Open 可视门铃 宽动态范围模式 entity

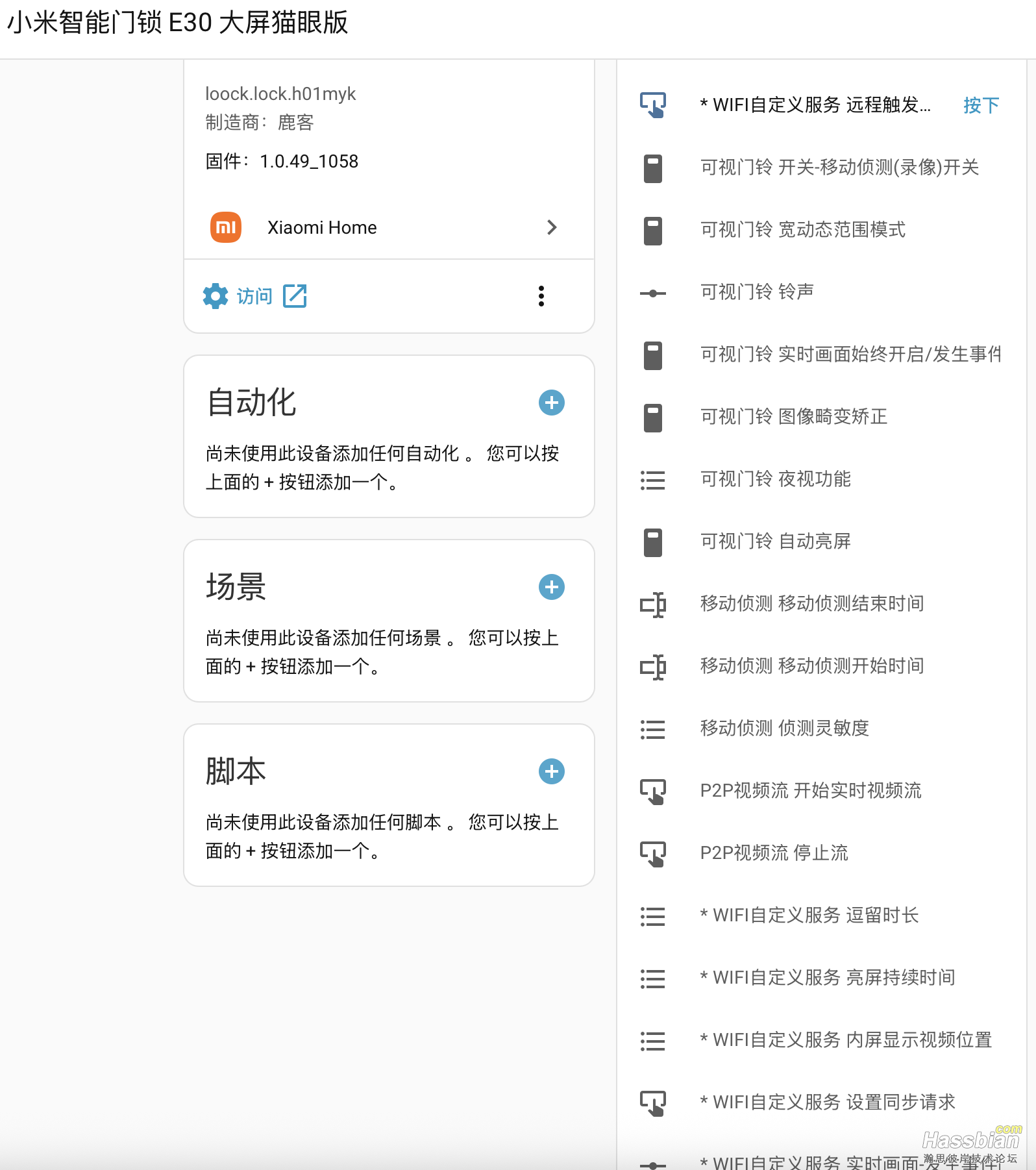pyautogui.click(x=803, y=230)
